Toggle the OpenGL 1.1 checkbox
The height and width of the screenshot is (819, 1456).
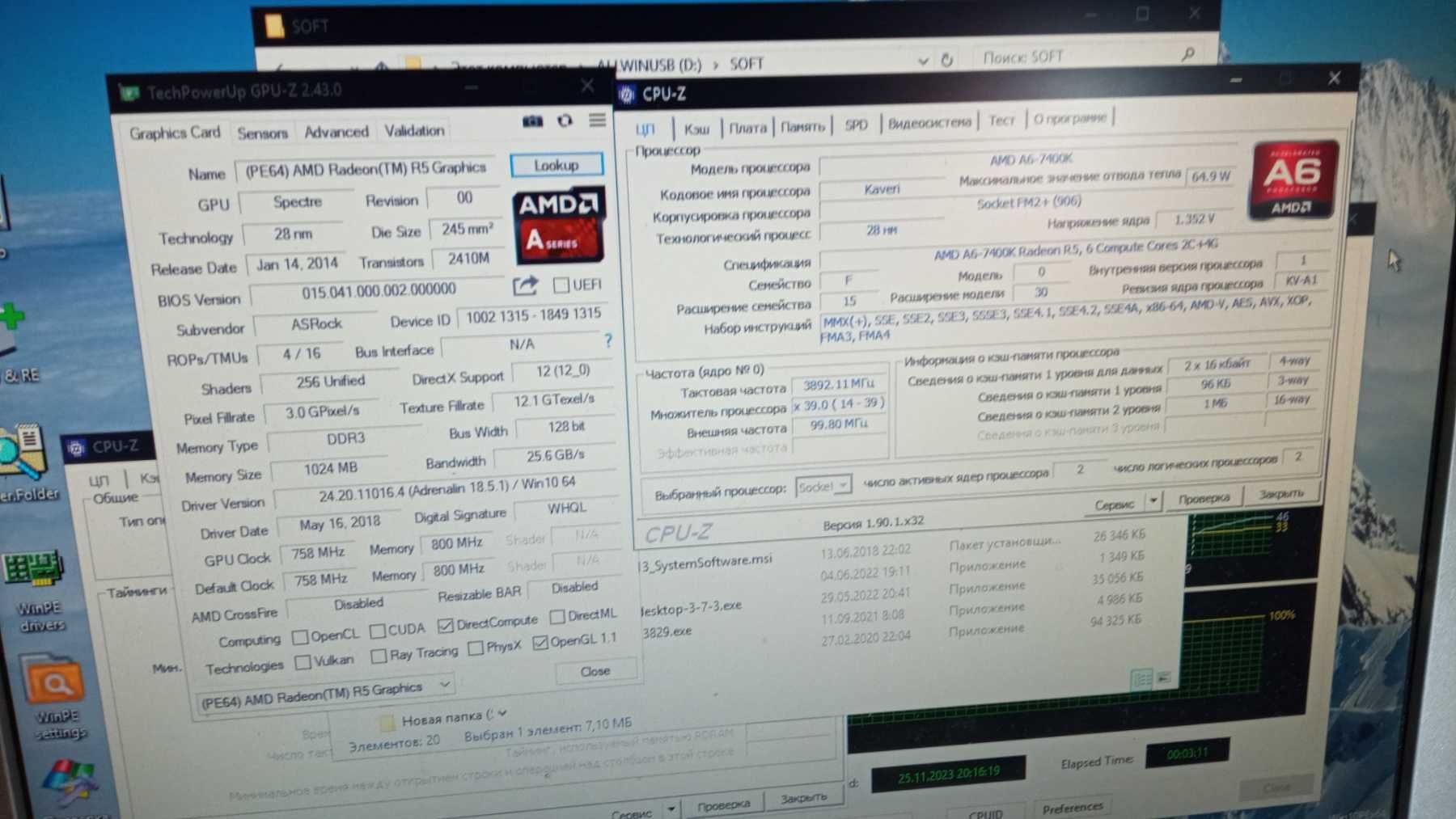540,643
